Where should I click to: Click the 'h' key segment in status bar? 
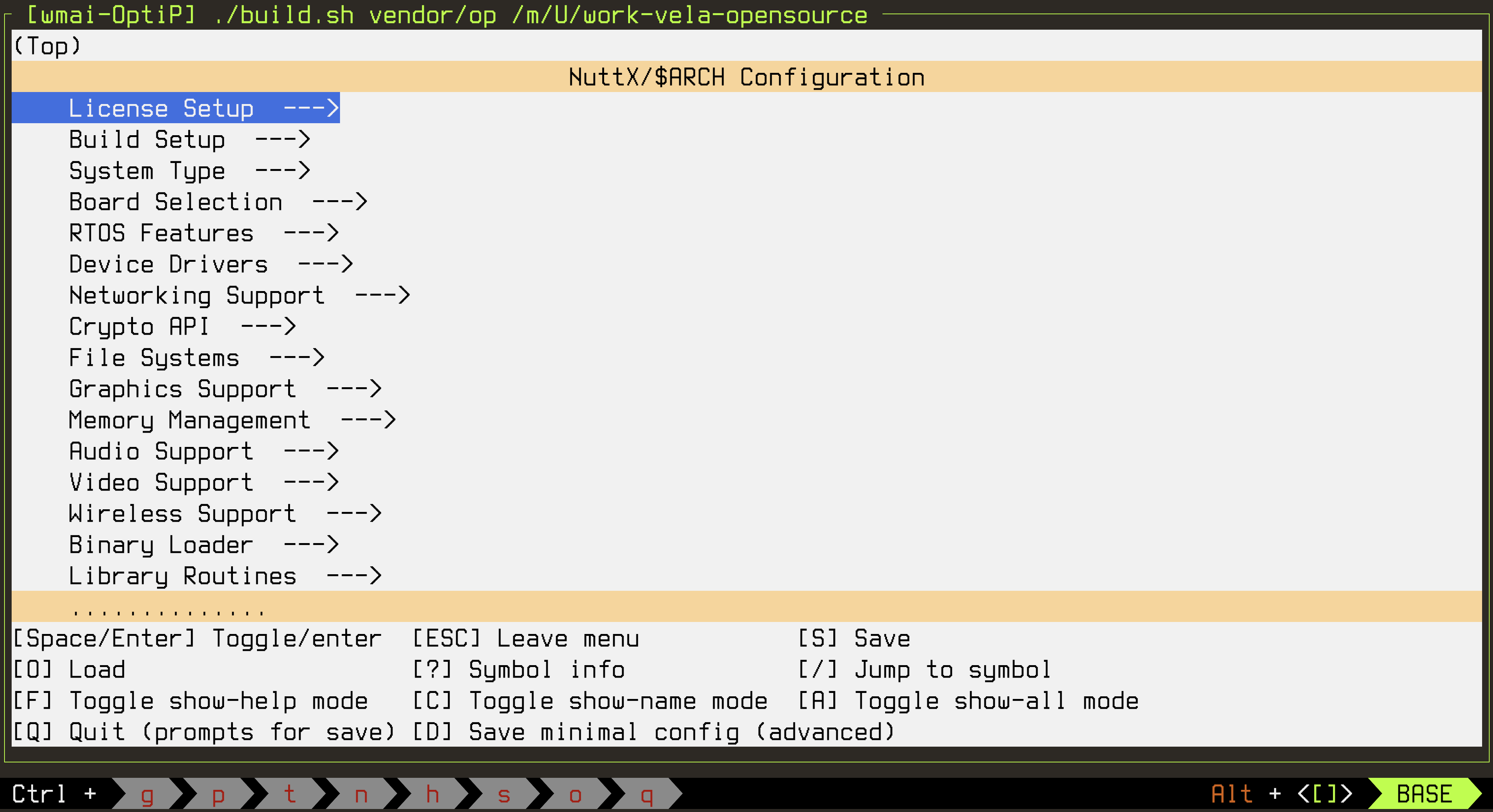432,794
